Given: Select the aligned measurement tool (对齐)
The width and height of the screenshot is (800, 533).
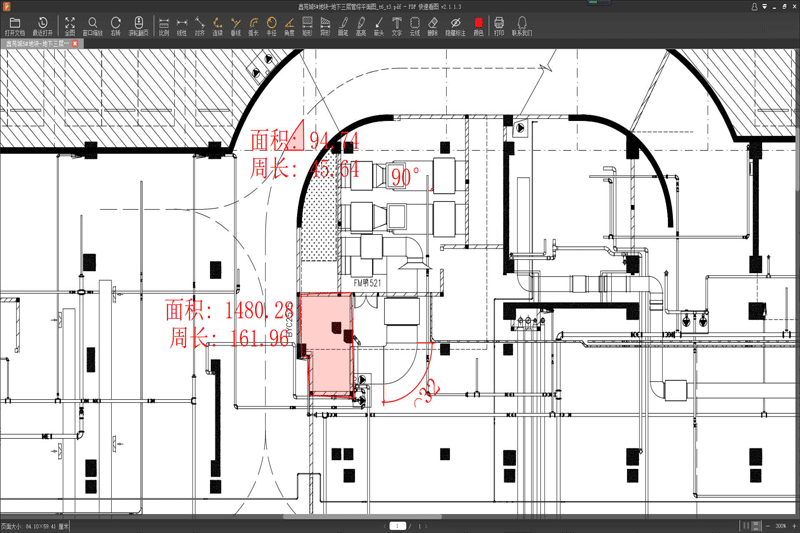Looking at the screenshot, I should [199, 26].
